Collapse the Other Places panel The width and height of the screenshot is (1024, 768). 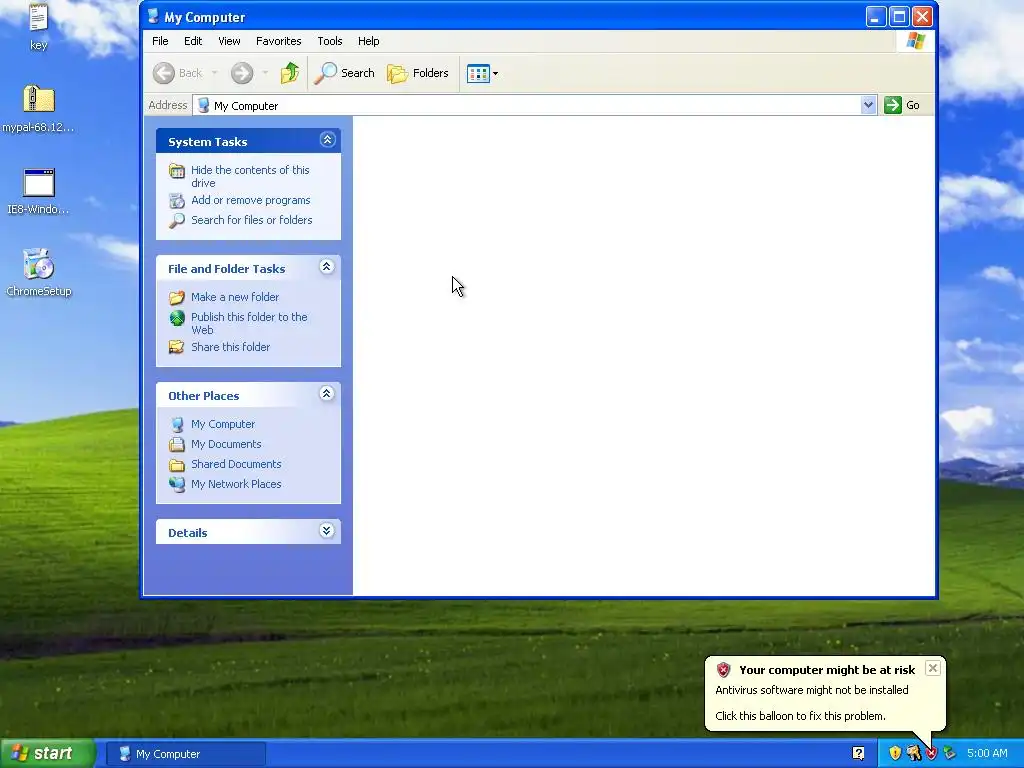pos(327,393)
